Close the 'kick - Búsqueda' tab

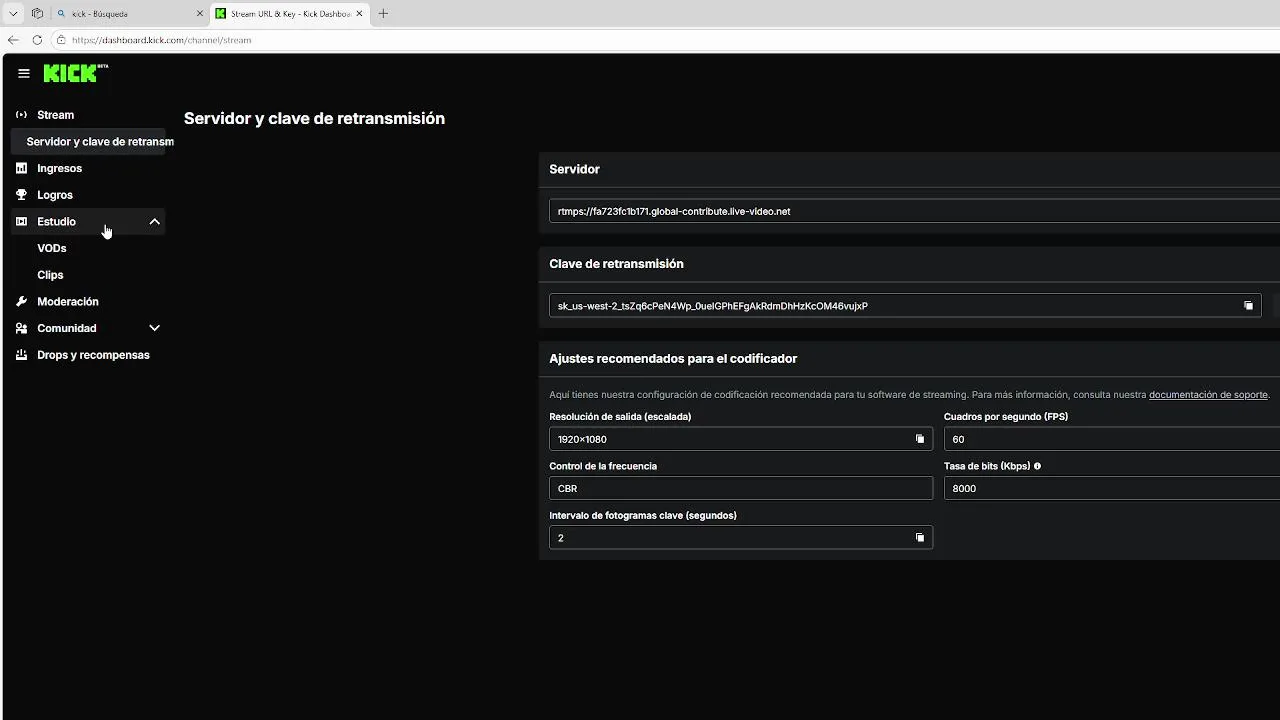(x=199, y=14)
